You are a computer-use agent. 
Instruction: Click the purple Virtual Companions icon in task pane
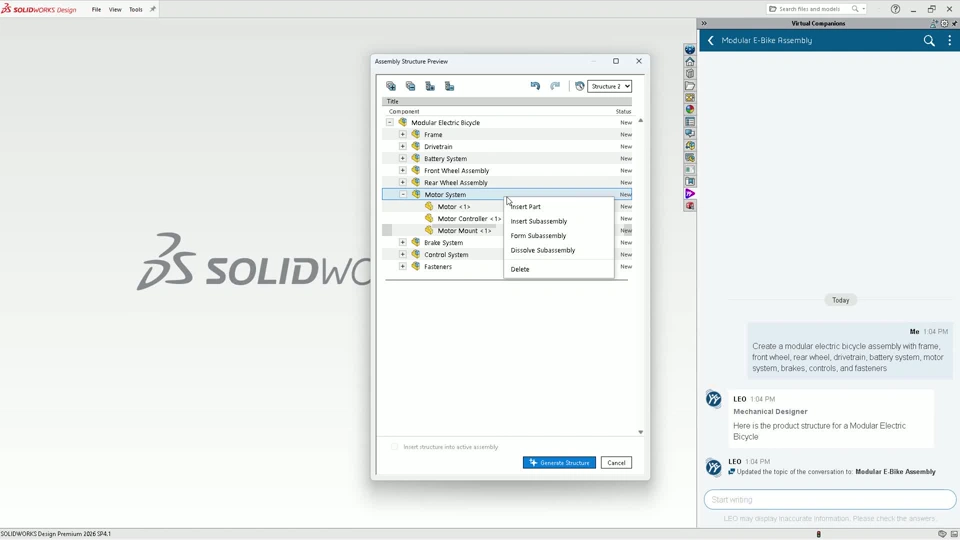coord(690,193)
